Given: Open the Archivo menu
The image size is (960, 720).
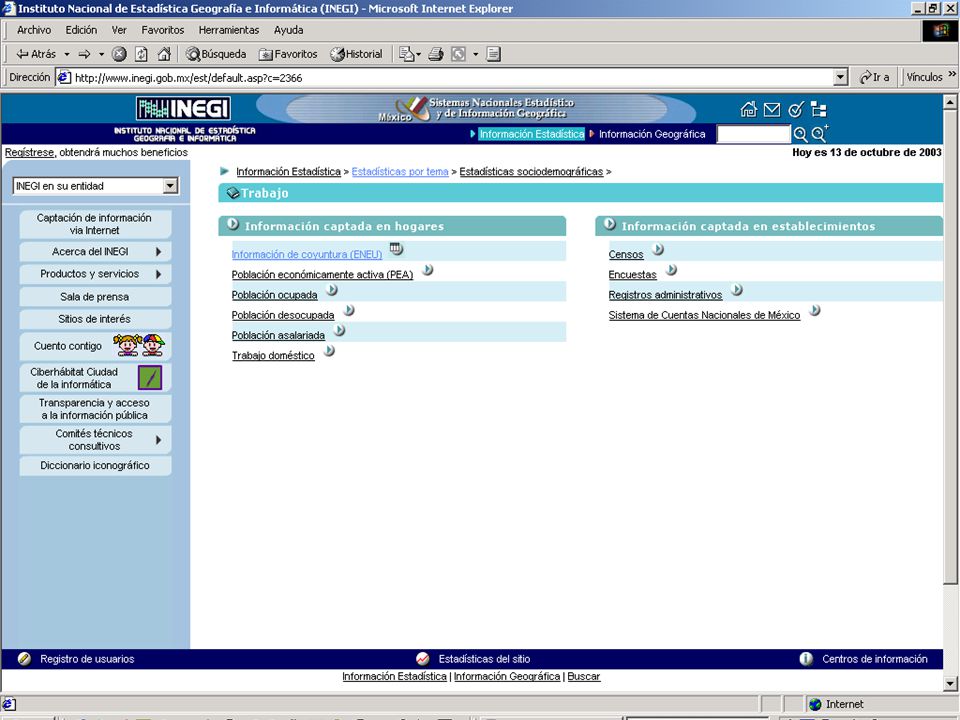Looking at the screenshot, I should pyautogui.click(x=34, y=30).
